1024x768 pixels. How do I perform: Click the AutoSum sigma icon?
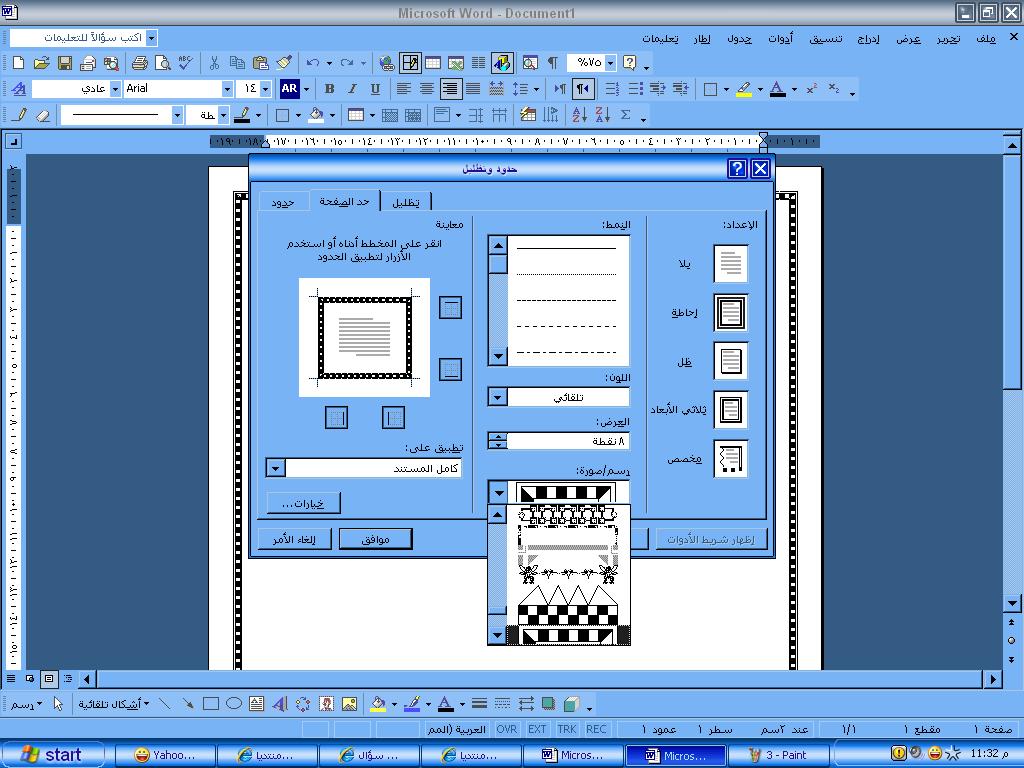click(626, 115)
